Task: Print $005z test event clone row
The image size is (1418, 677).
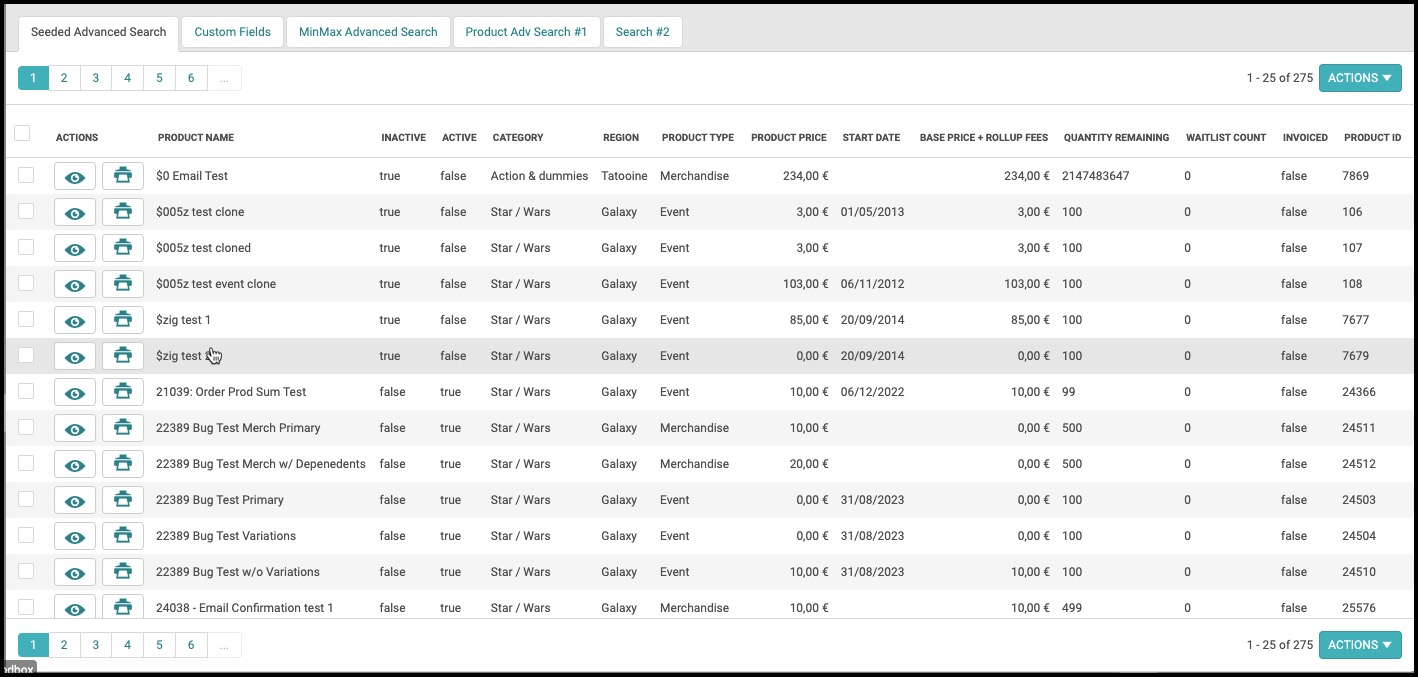Action: pos(123,285)
